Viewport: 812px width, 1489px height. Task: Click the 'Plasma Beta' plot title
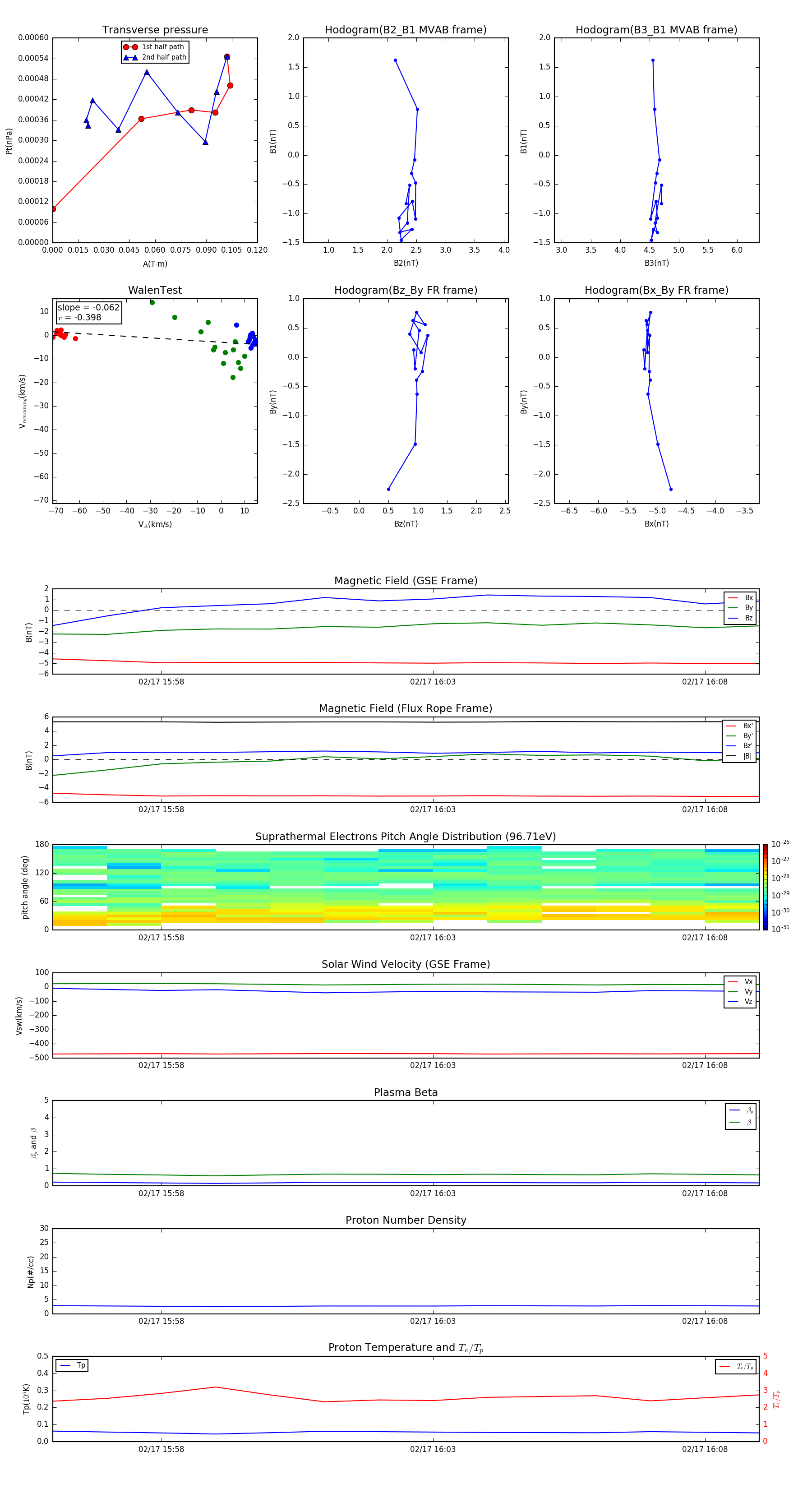[x=406, y=1092]
